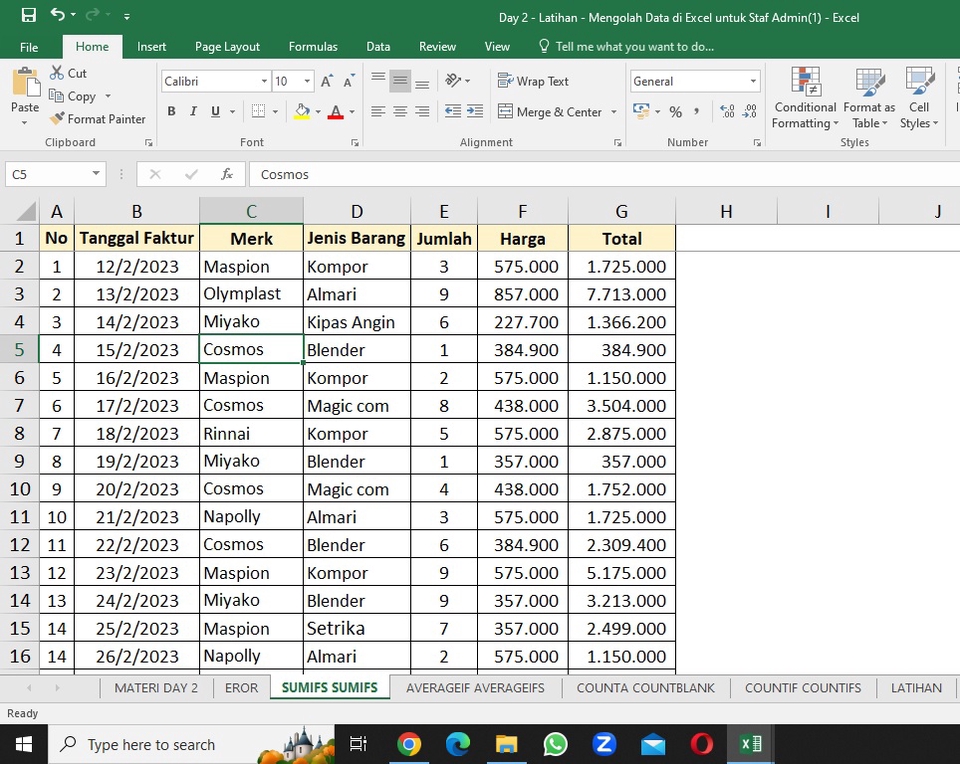Open the COUNTIF COUNTIFS sheet tab
The width and height of the screenshot is (960, 764).
pyautogui.click(x=803, y=688)
